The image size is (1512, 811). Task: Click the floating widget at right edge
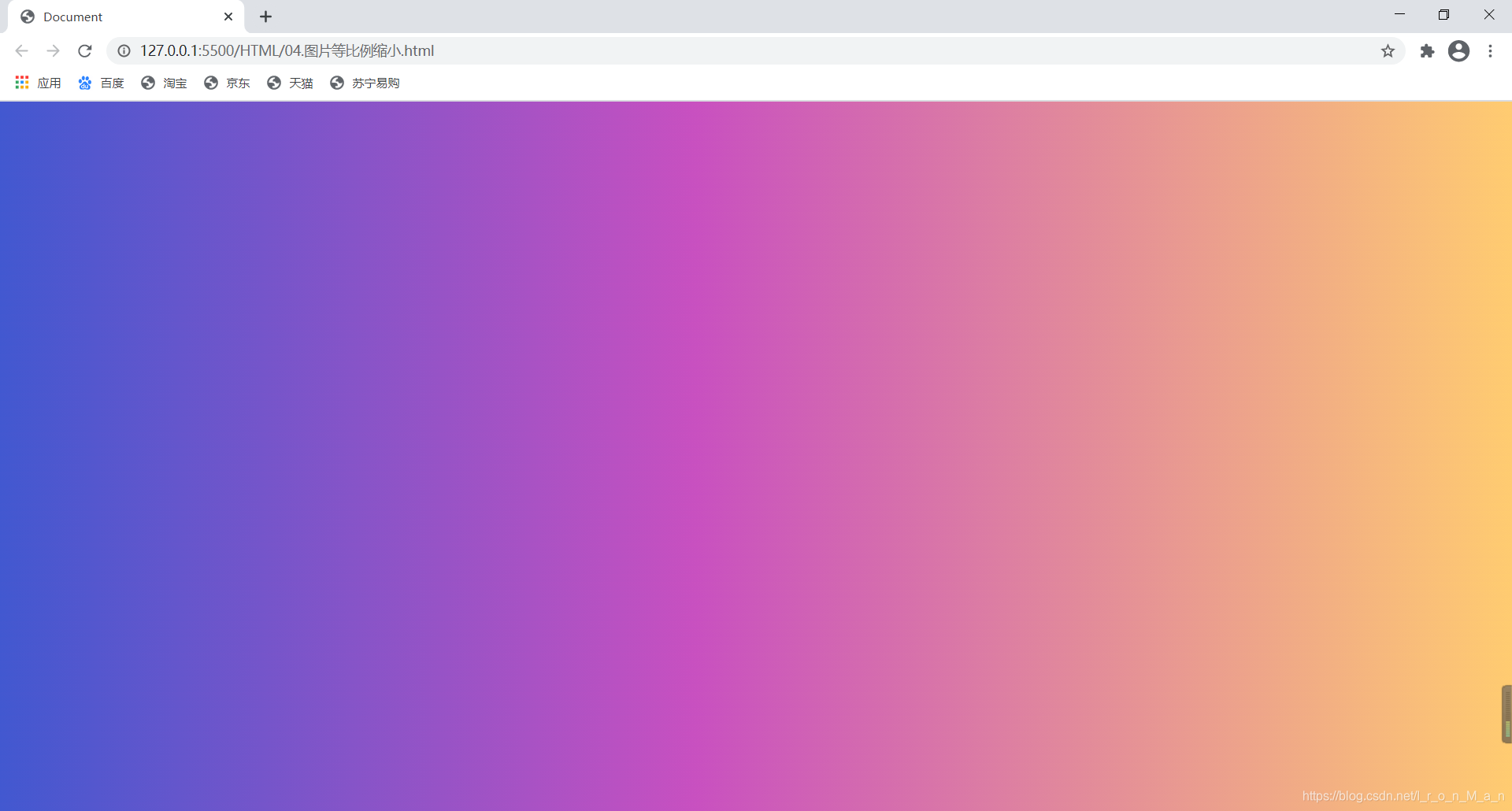1506,714
